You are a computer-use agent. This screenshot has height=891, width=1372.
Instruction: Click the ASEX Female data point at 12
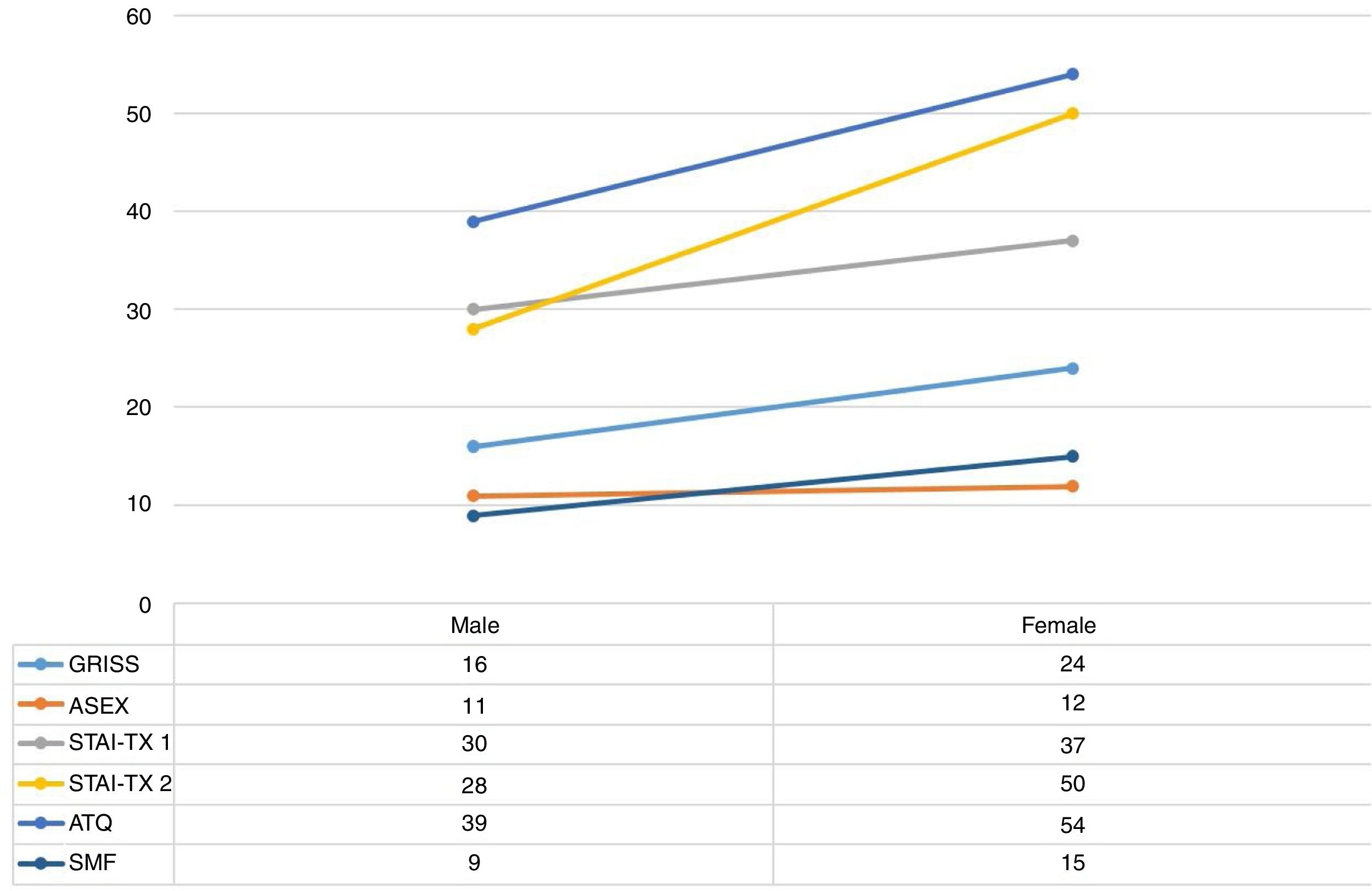(x=1072, y=486)
